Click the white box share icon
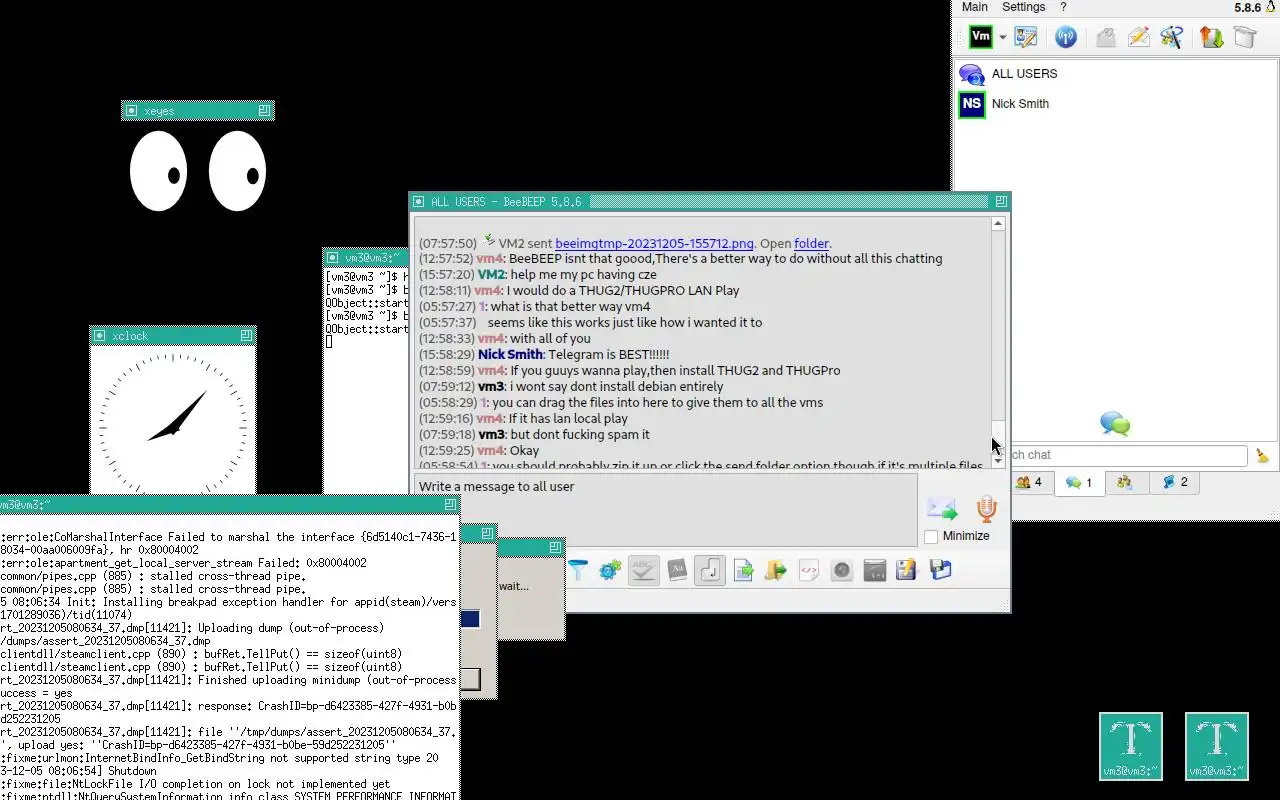This screenshot has height=800, width=1280. (x=1244, y=37)
